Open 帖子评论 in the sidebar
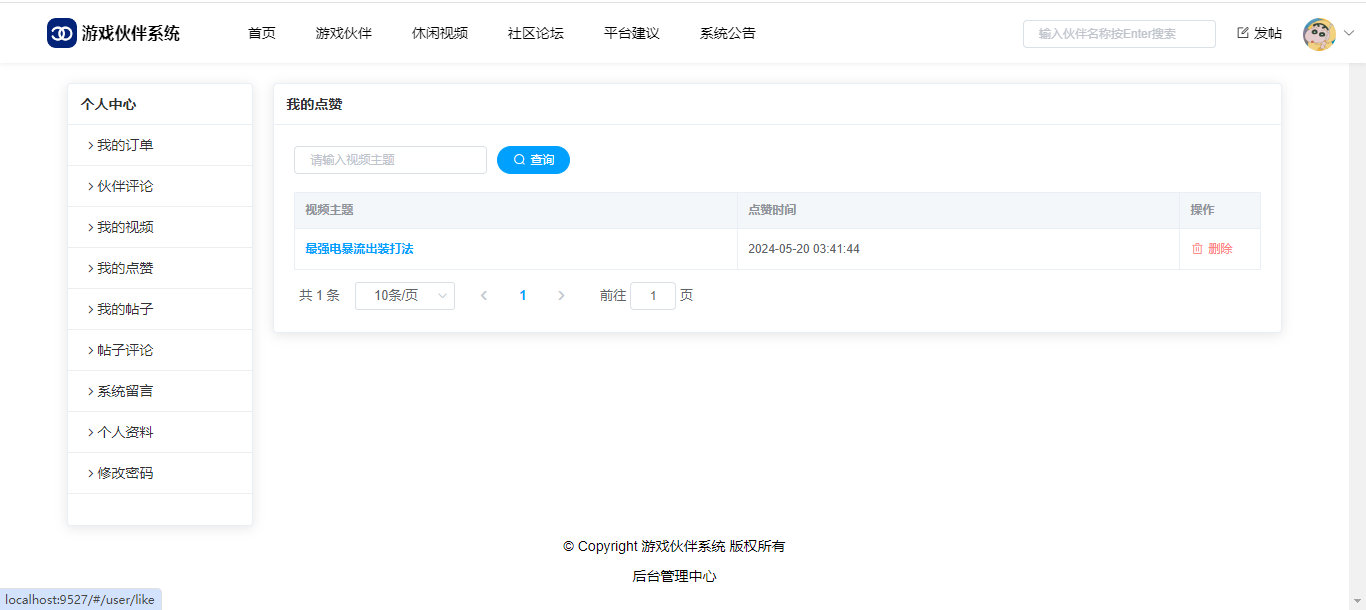Image resolution: width=1366 pixels, height=610 pixels. (x=160, y=350)
